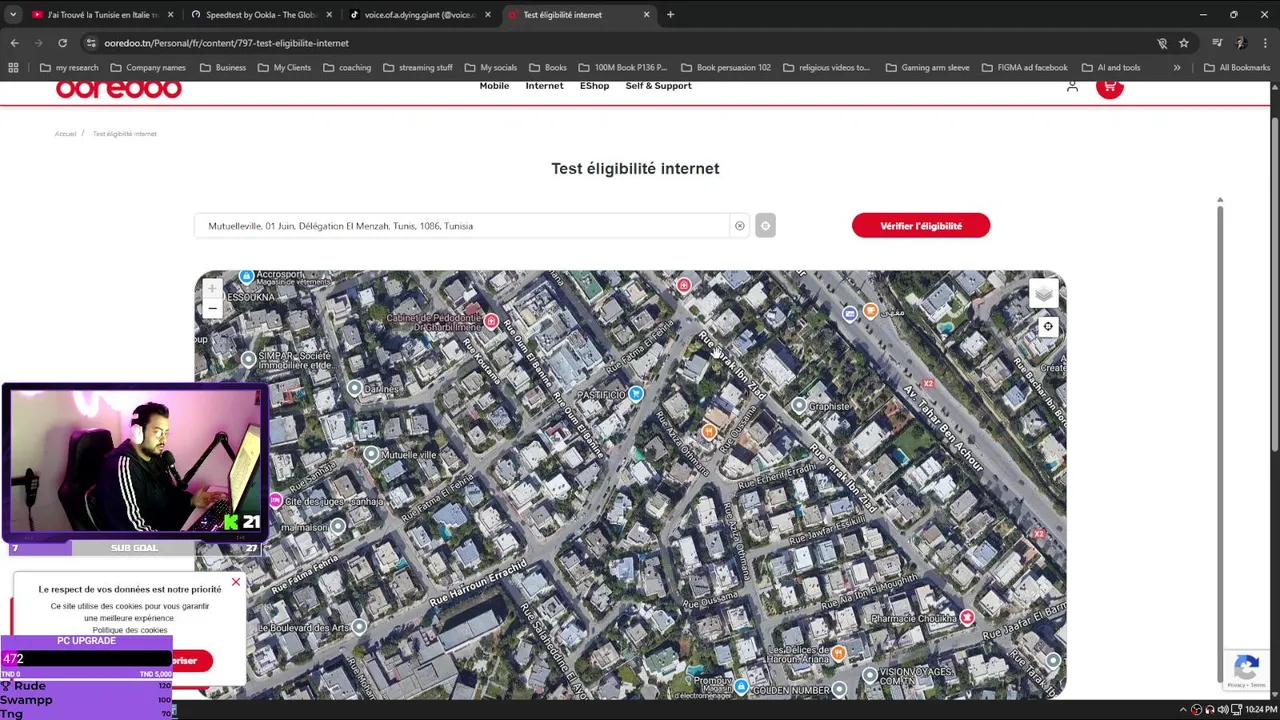This screenshot has width=1280, height=720.
Task: Click Vérifier l'éligibilité button
Action: point(921,226)
